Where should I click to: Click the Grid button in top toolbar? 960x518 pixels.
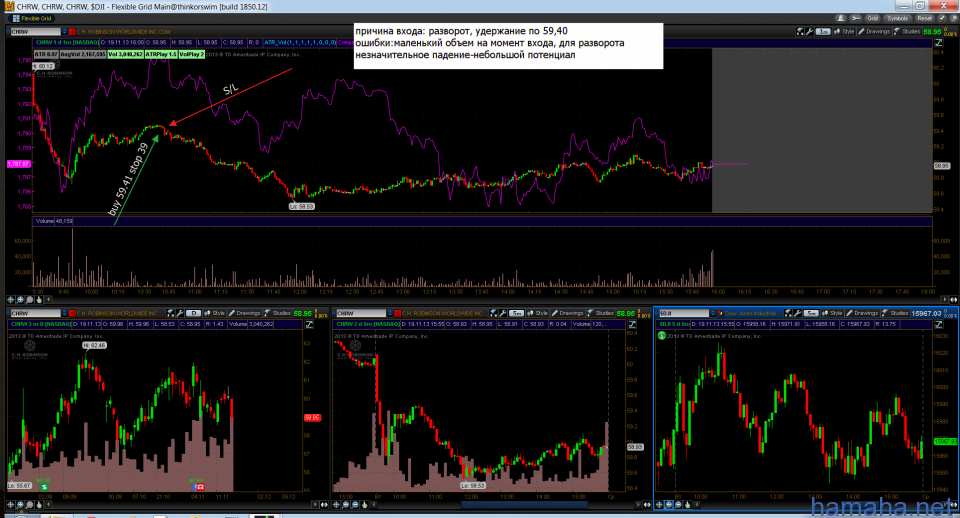coord(872,18)
